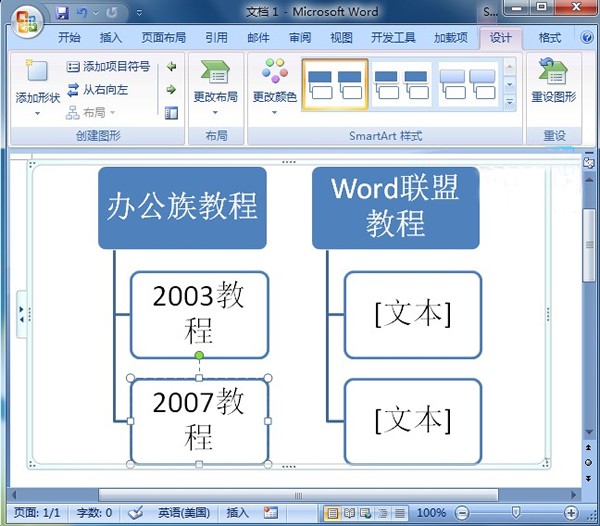The image size is (600, 526).
Task: Select the second SmartArt style thumbnail
Action: [401, 84]
